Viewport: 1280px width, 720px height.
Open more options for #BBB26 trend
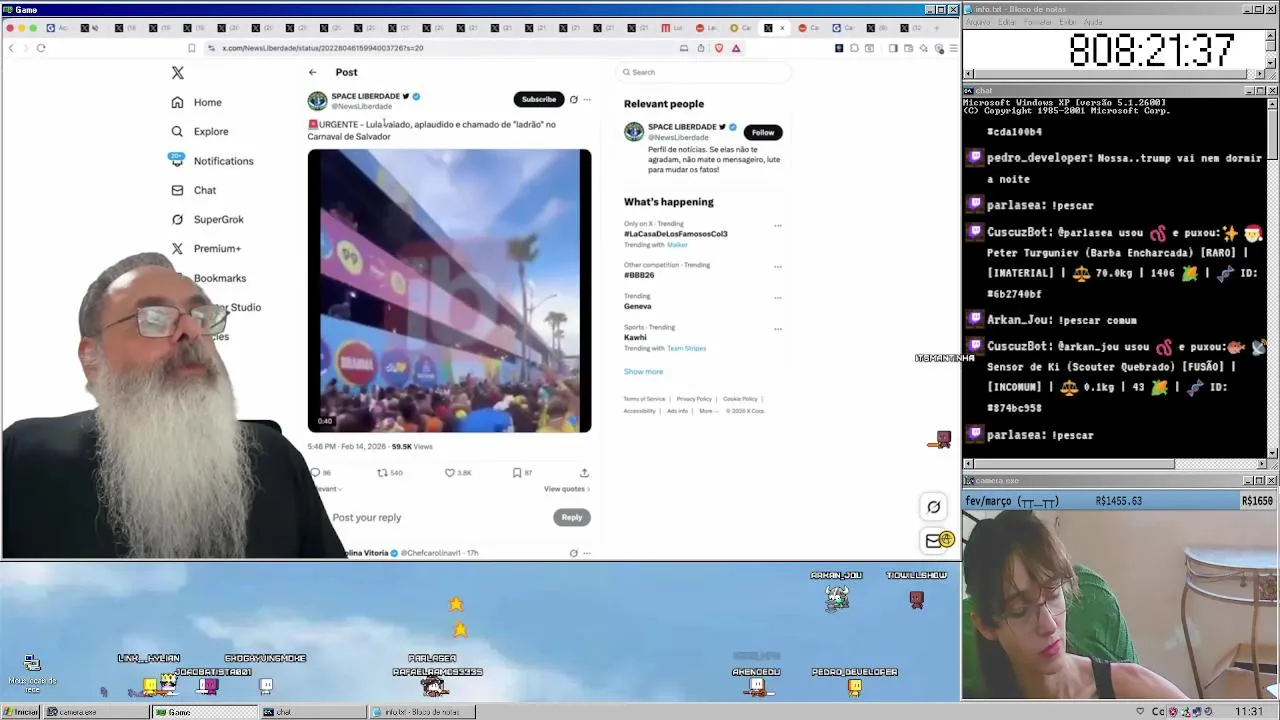coord(778,267)
